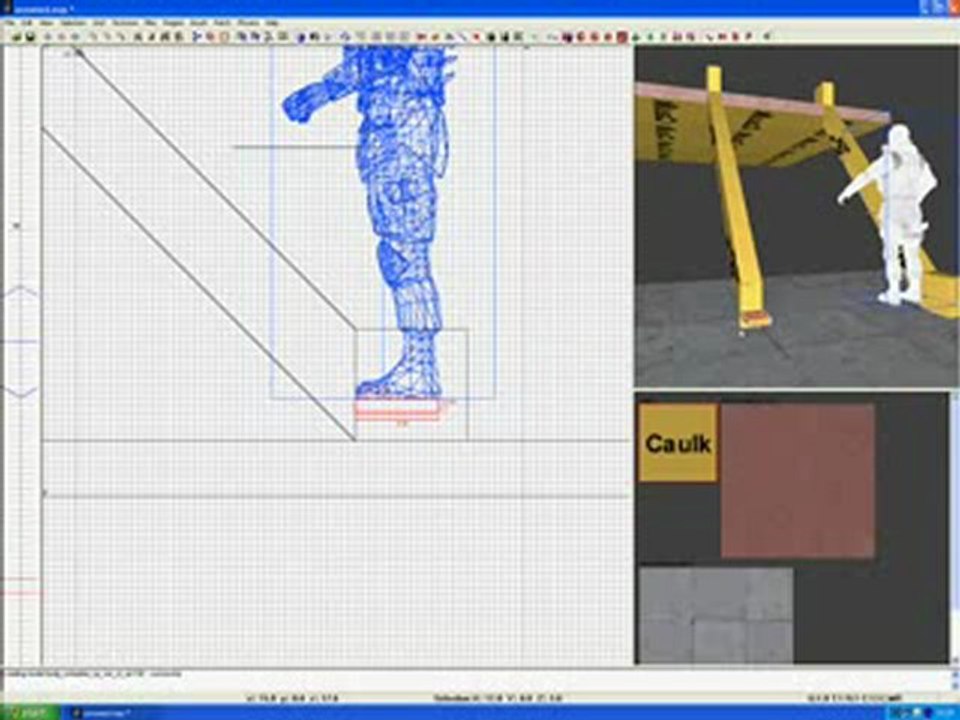
Task: Click the CSG Subtract toolbar icon
Action: pos(198,37)
